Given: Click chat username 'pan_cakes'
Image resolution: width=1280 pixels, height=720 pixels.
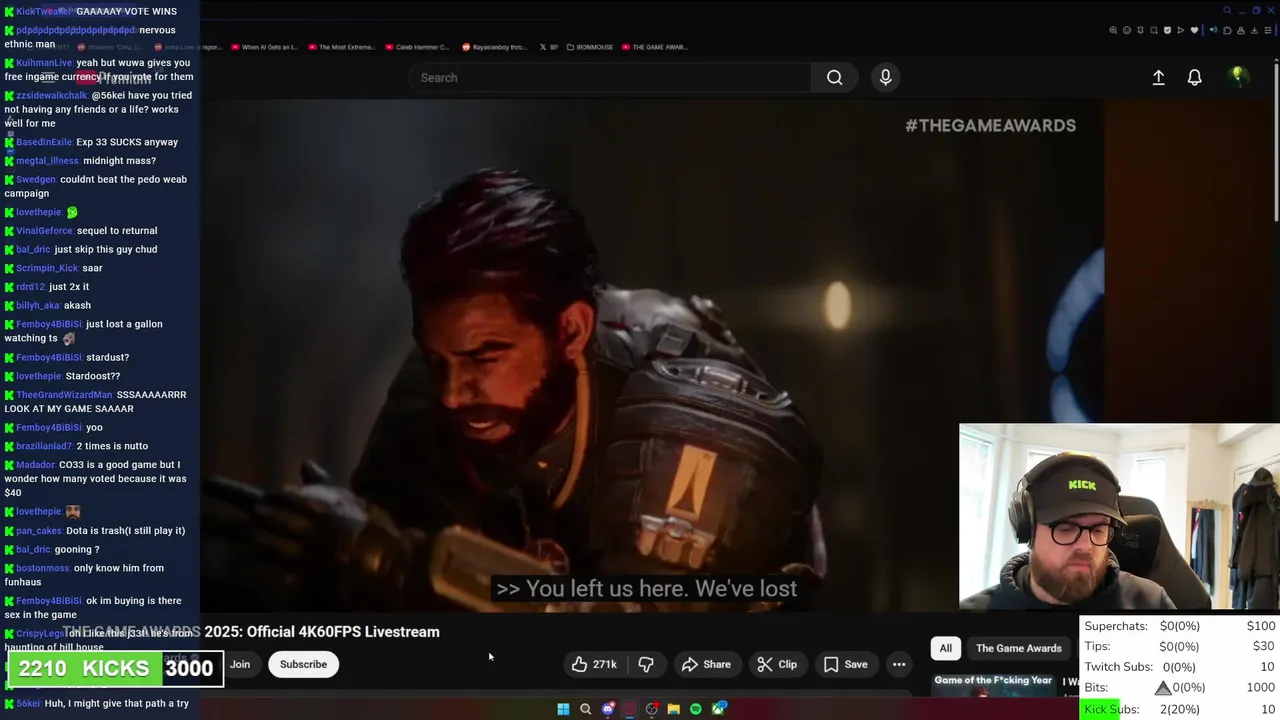Looking at the screenshot, I should [39, 531].
